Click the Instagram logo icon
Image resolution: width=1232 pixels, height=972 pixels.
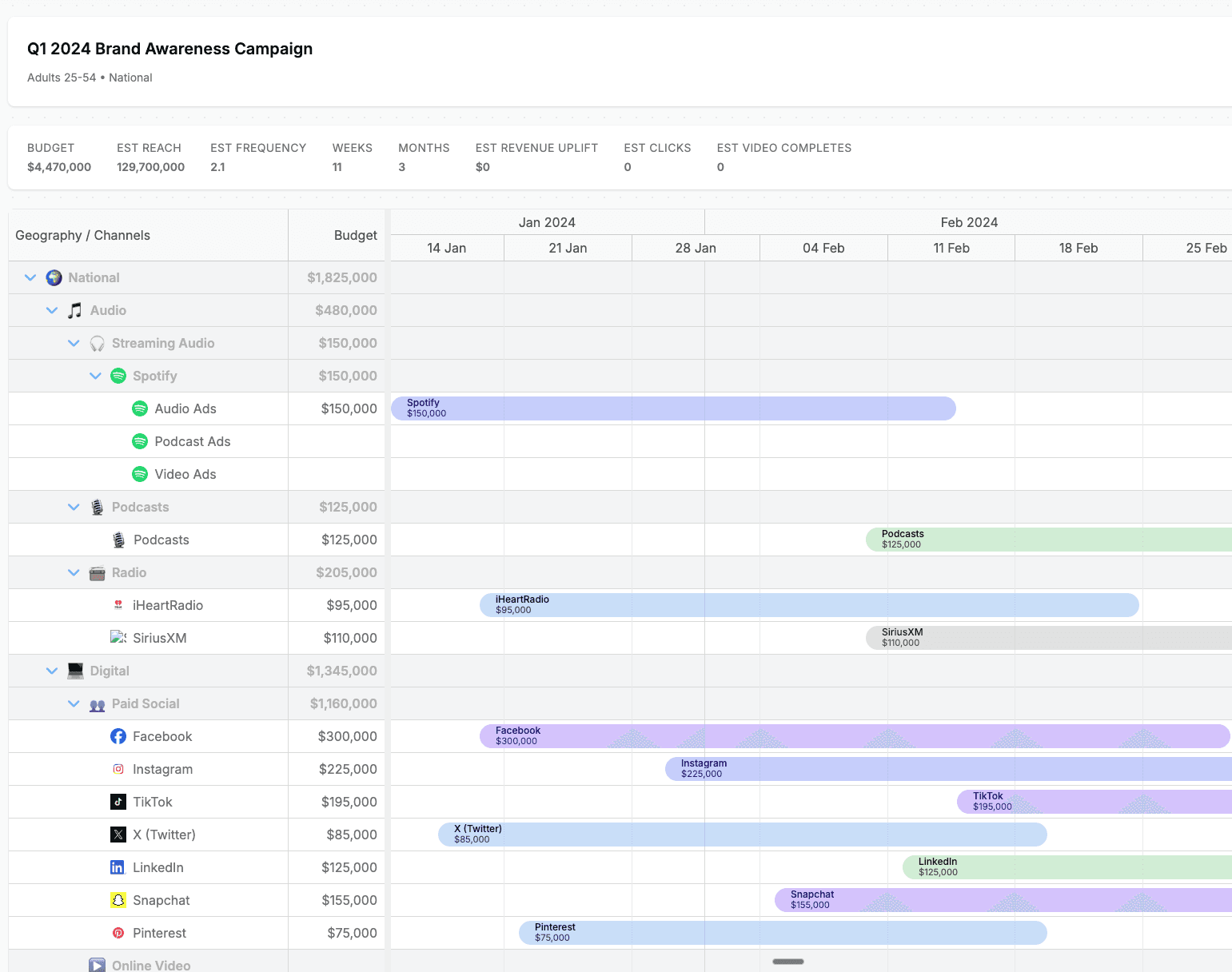(x=118, y=769)
